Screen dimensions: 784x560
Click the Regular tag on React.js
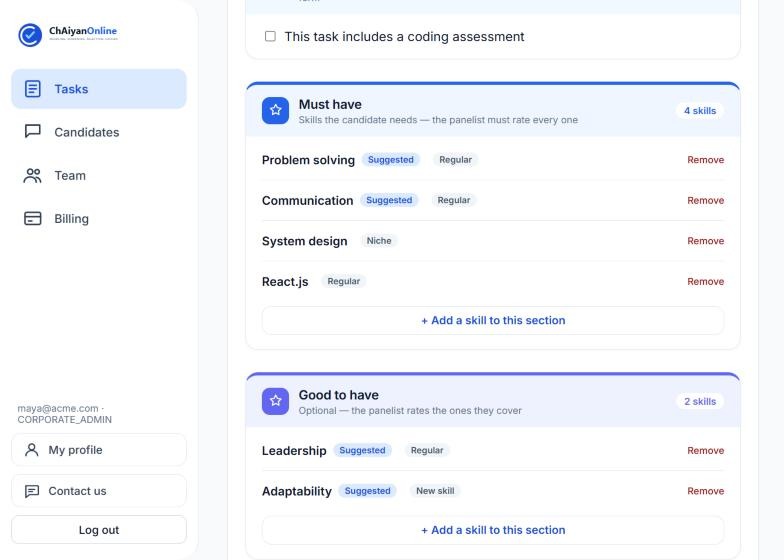click(344, 281)
